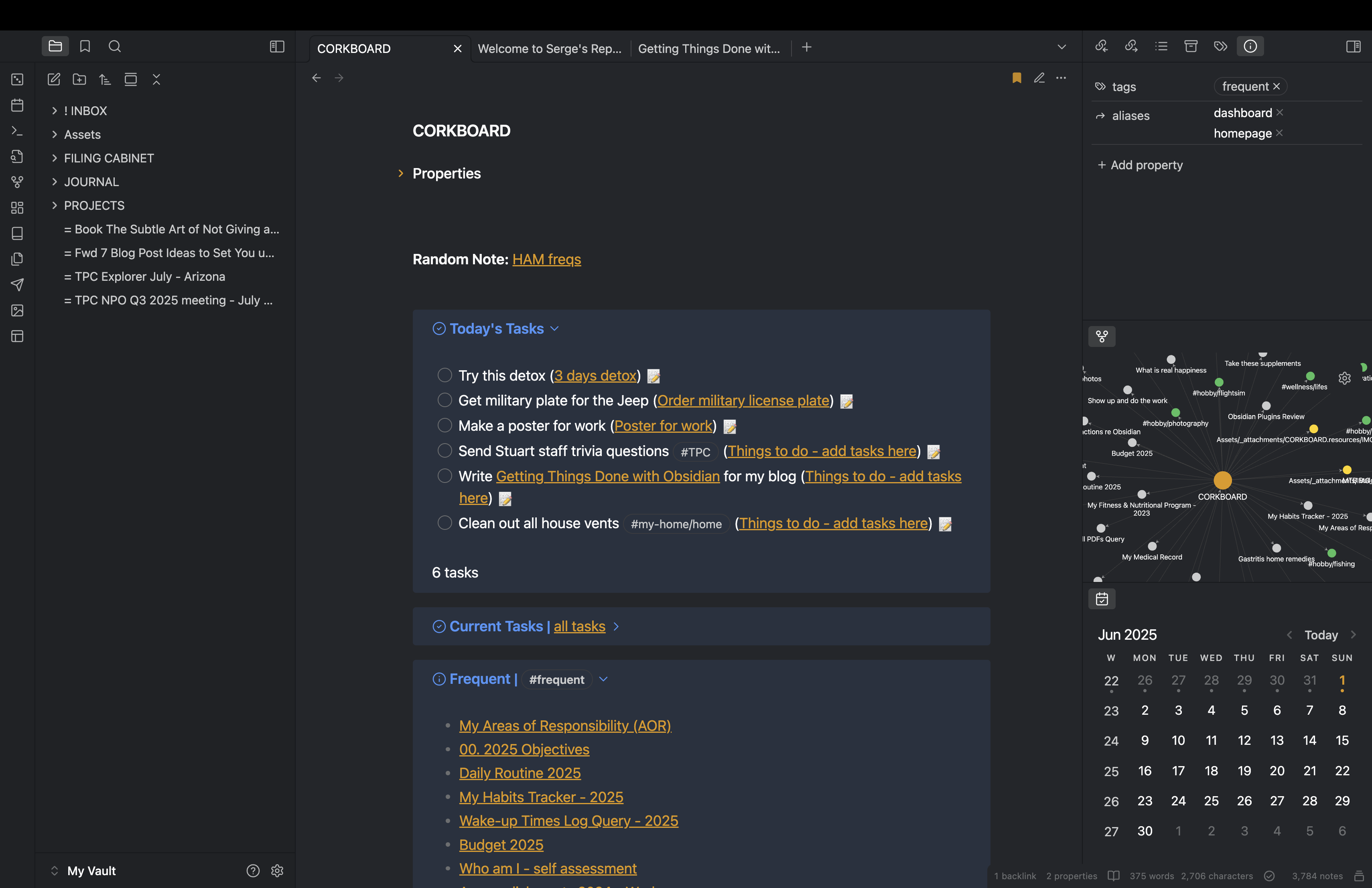Open the local graph settings gear
Viewport: 1372px width, 888px height.
(1345, 378)
